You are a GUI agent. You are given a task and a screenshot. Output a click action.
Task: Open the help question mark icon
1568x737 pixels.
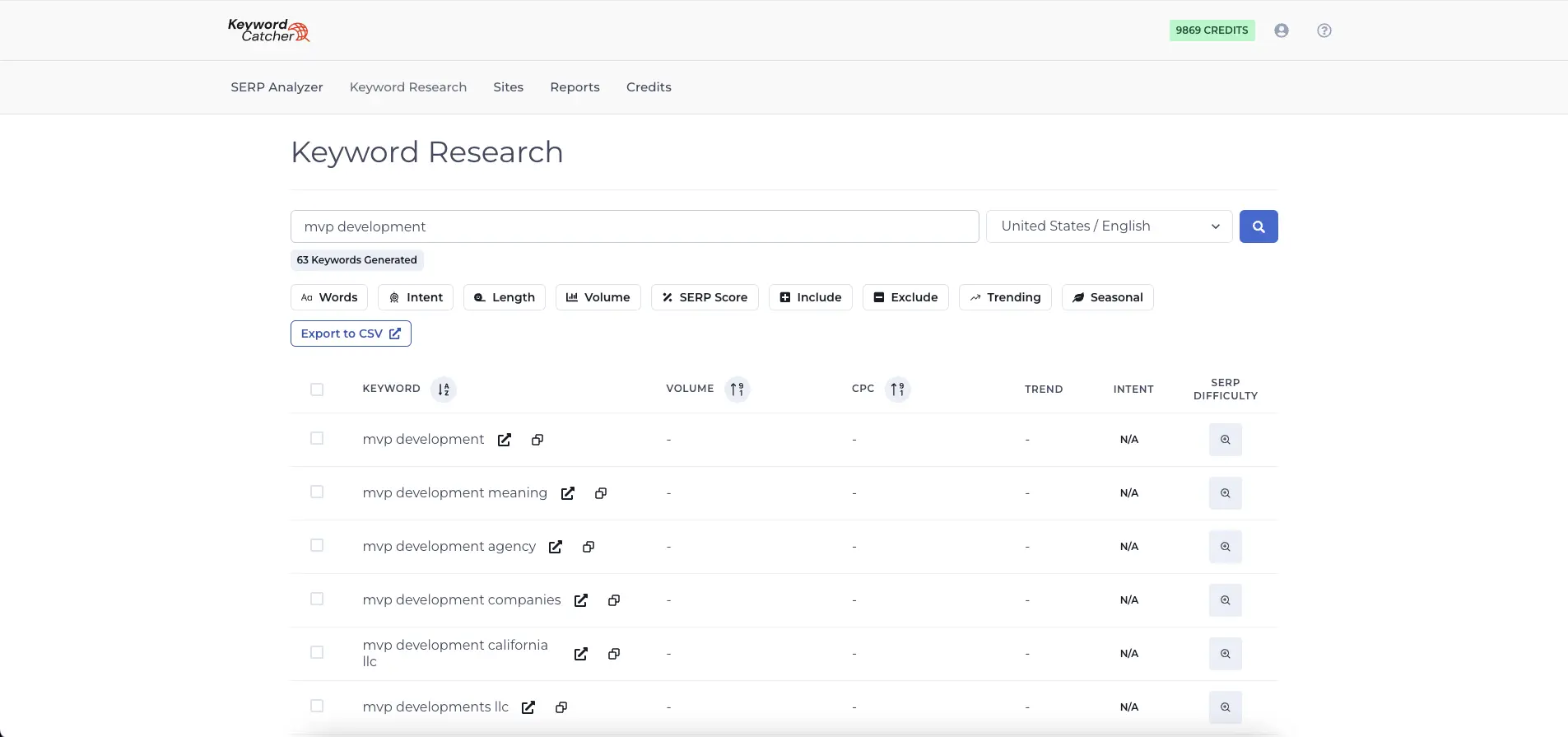pyautogui.click(x=1324, y=30)
